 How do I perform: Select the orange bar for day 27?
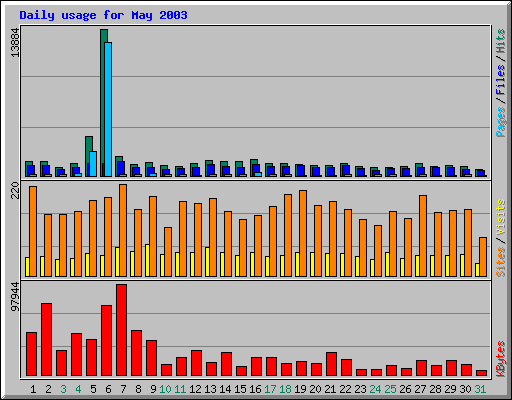[x=423, y=236]
